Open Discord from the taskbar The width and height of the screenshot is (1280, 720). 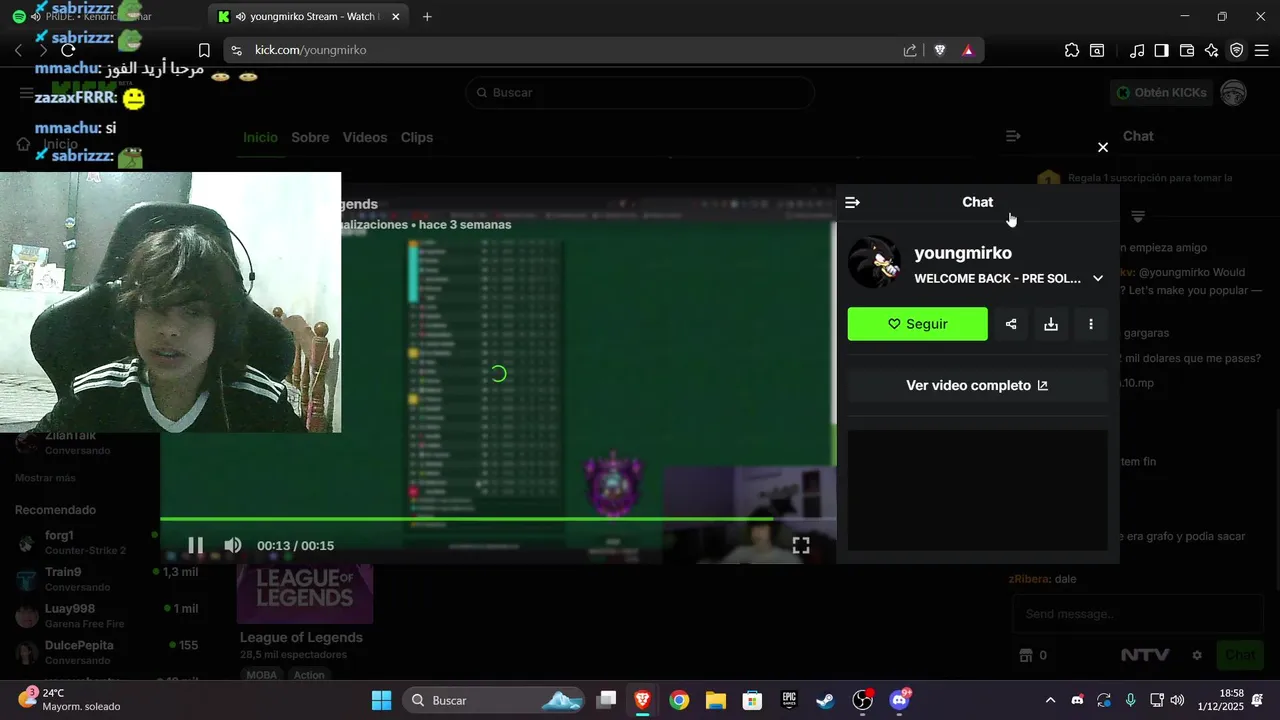[x=899, y=700]
